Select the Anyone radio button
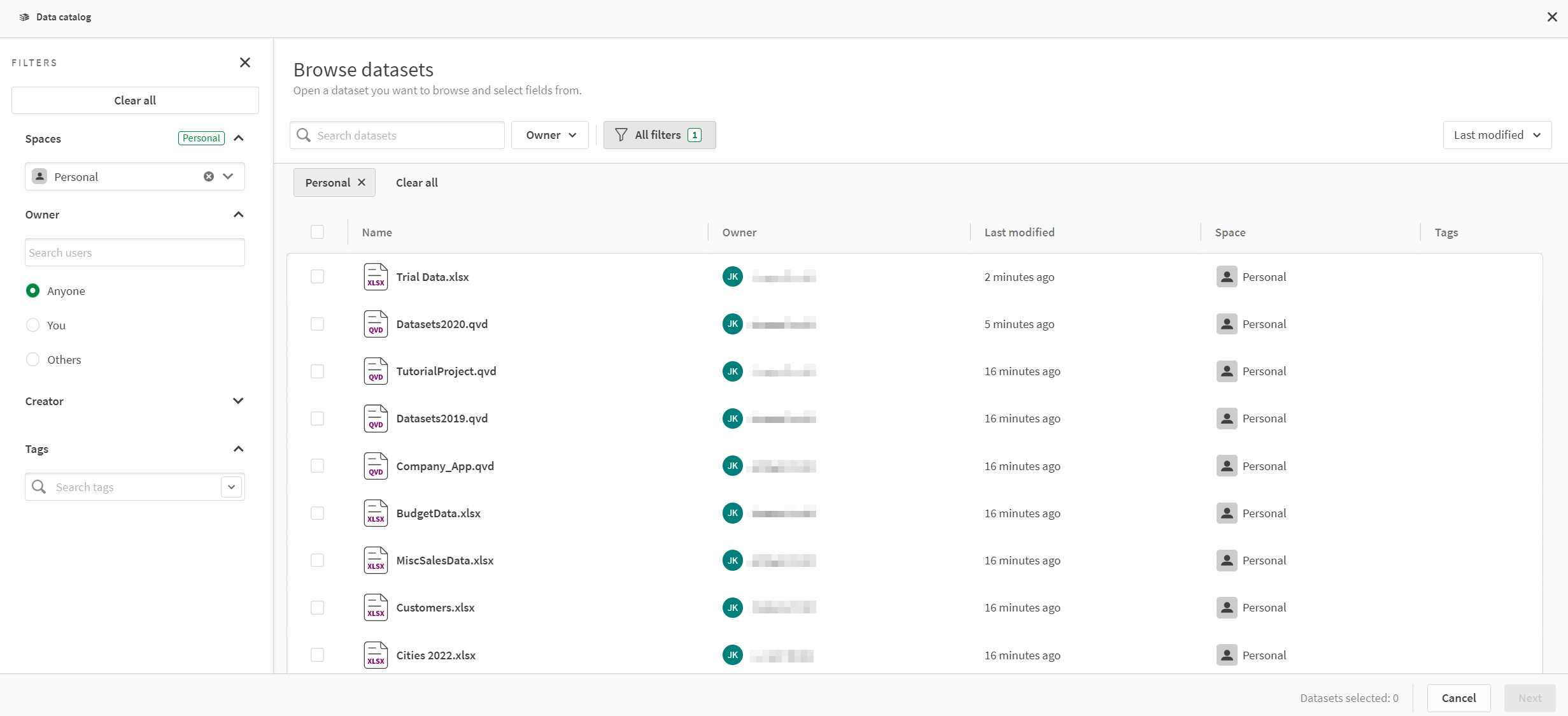 (x=34, y=290)
